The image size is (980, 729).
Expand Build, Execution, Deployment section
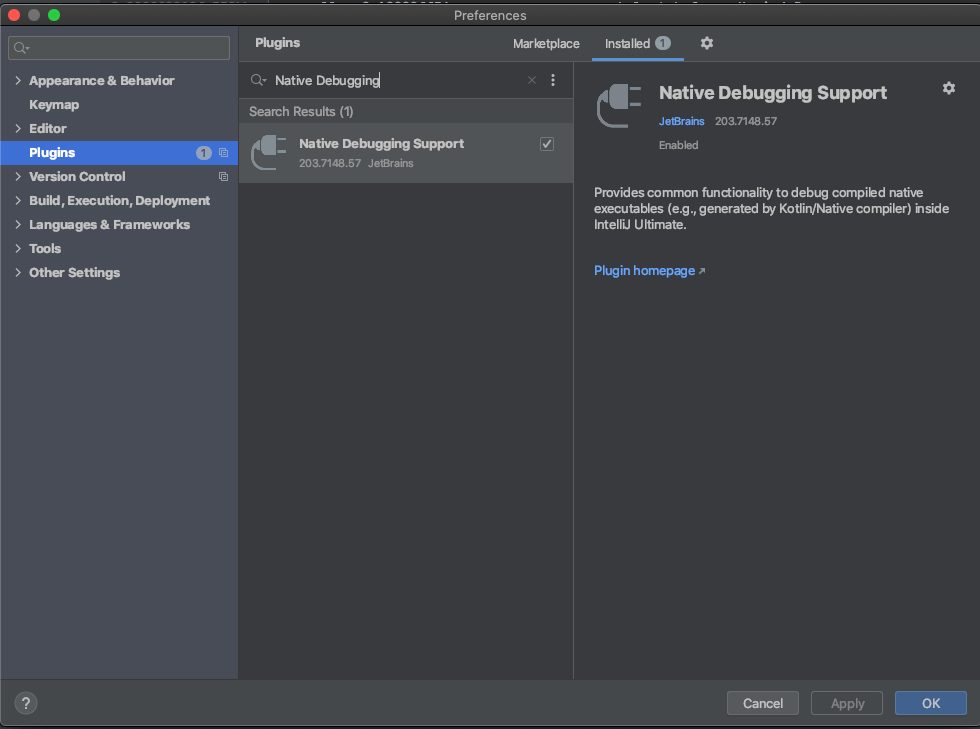click(x=18, y=200)
